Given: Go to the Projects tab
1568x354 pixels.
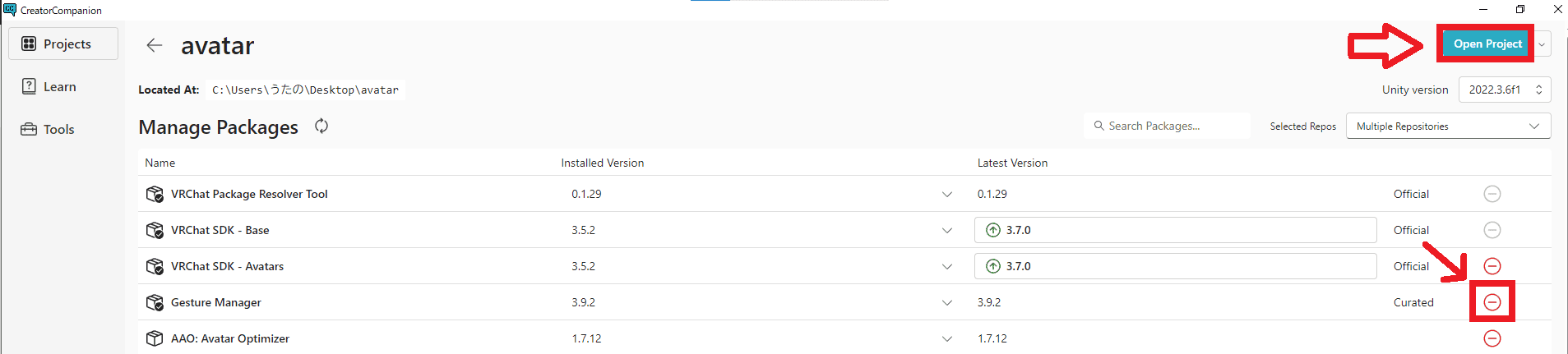Looking at the screenshot, I should 63,44.
